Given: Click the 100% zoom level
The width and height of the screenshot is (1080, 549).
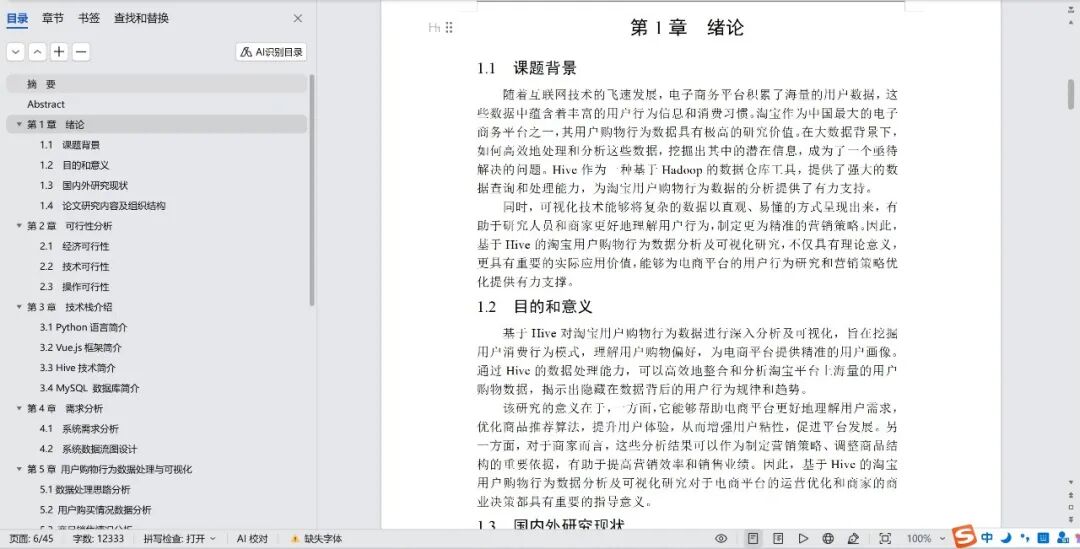Looking at the screenshot, I should pos(919,539).
